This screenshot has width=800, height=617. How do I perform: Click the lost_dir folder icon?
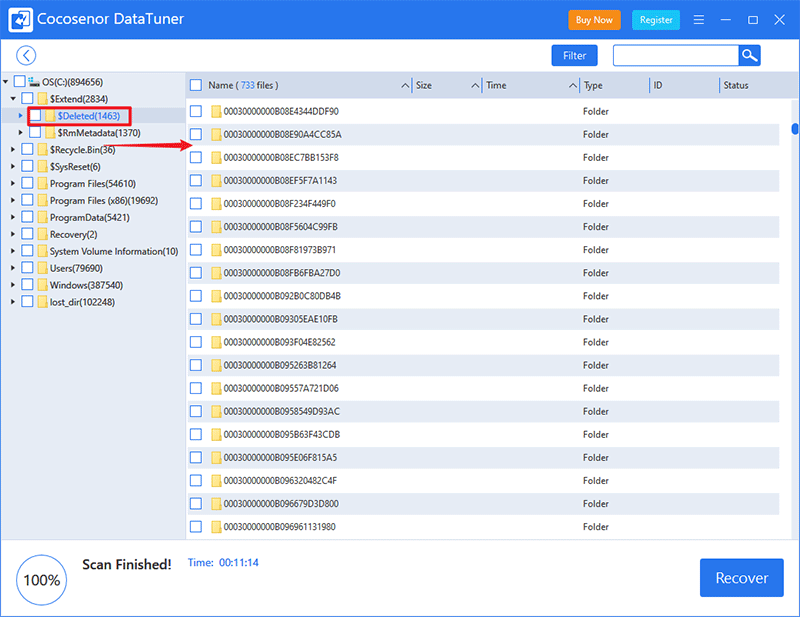[42, 302]
